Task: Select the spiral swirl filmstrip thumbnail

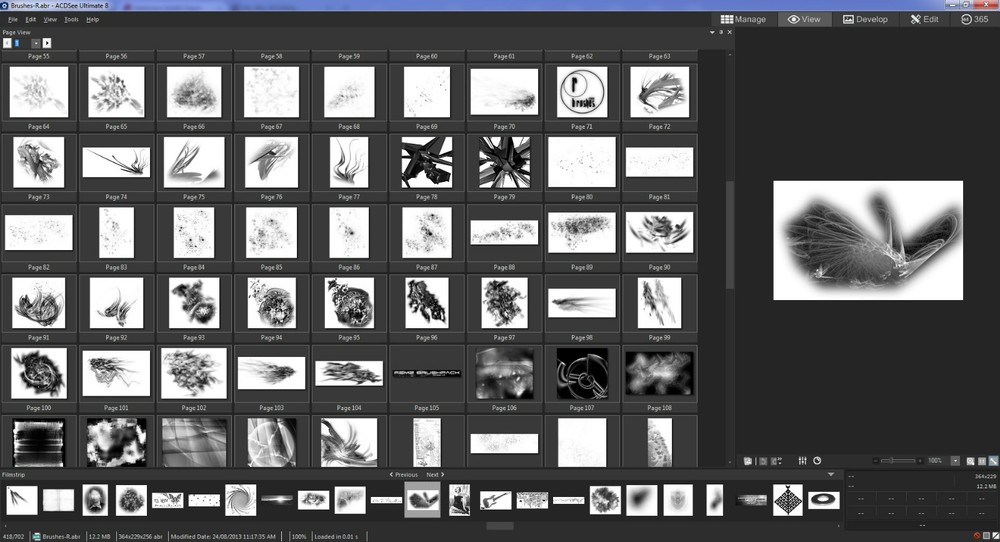Action: 240,500
